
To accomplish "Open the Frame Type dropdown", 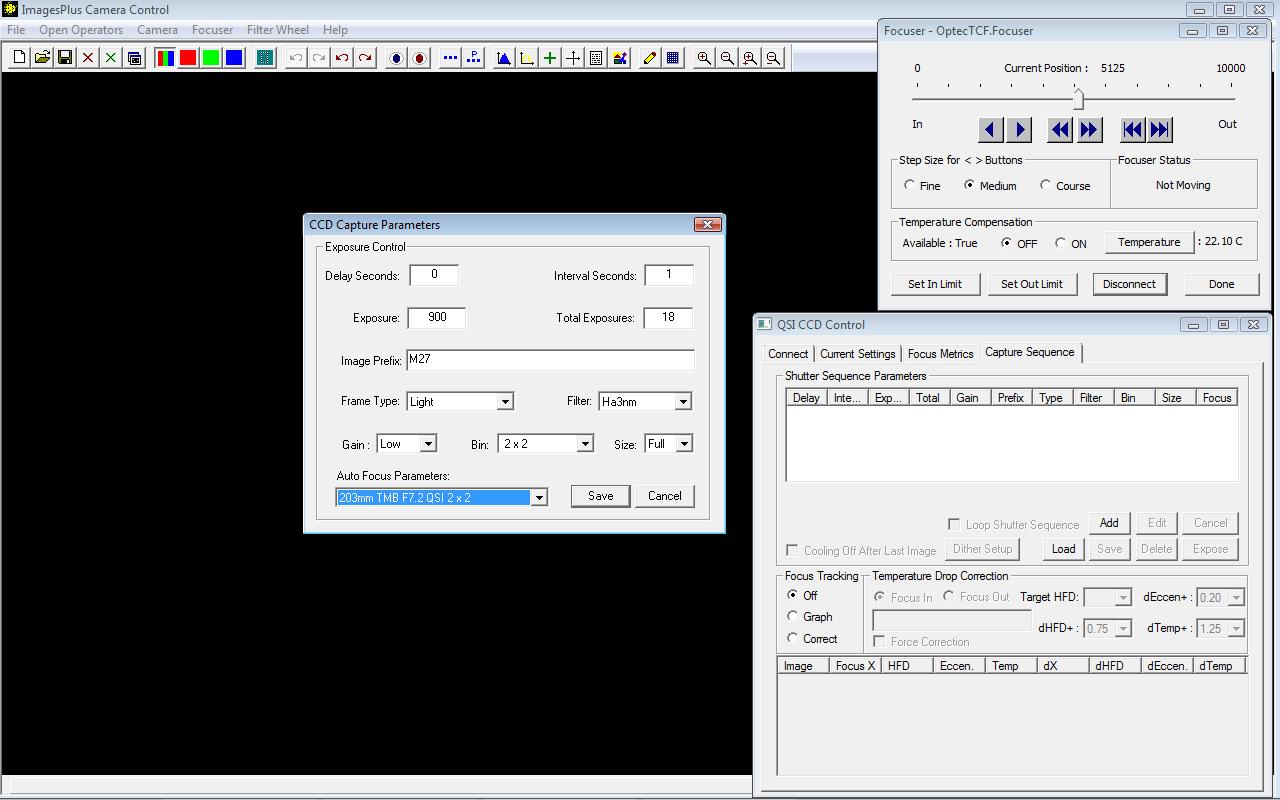I will click(505, 402).
